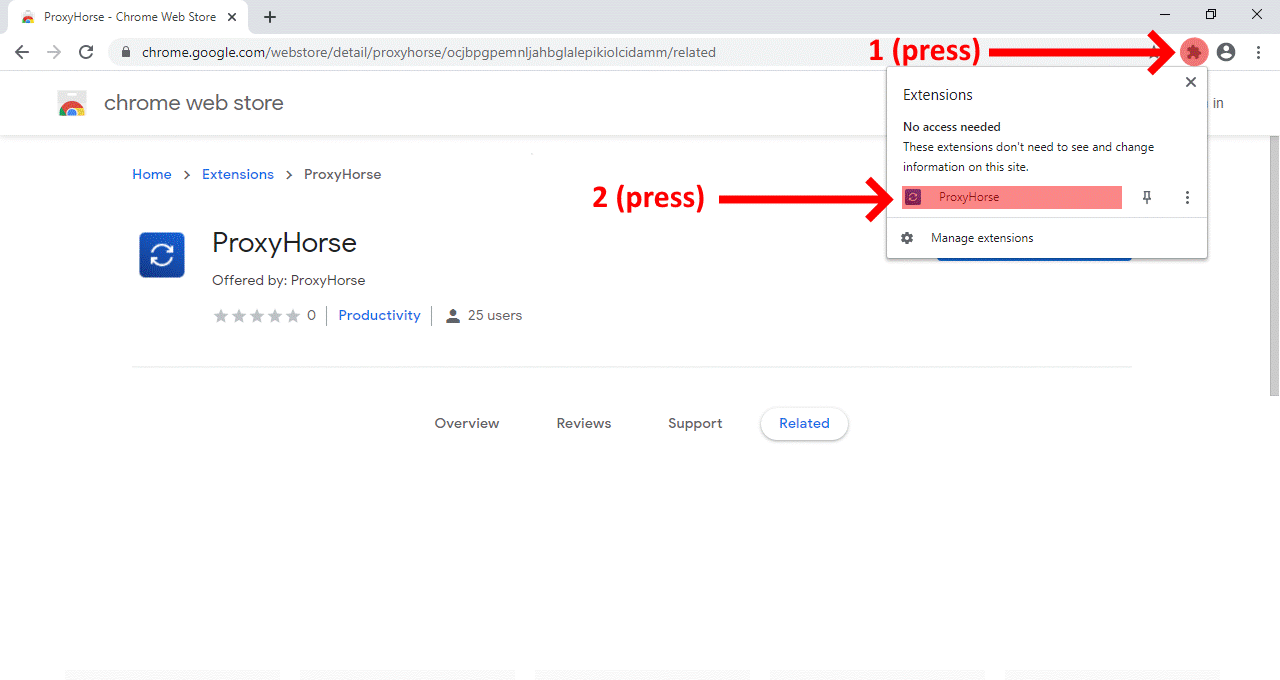This screenshot has height=680, width=1280.
Task: Open the browser profile avatar icon
Action: [1226, 51]
